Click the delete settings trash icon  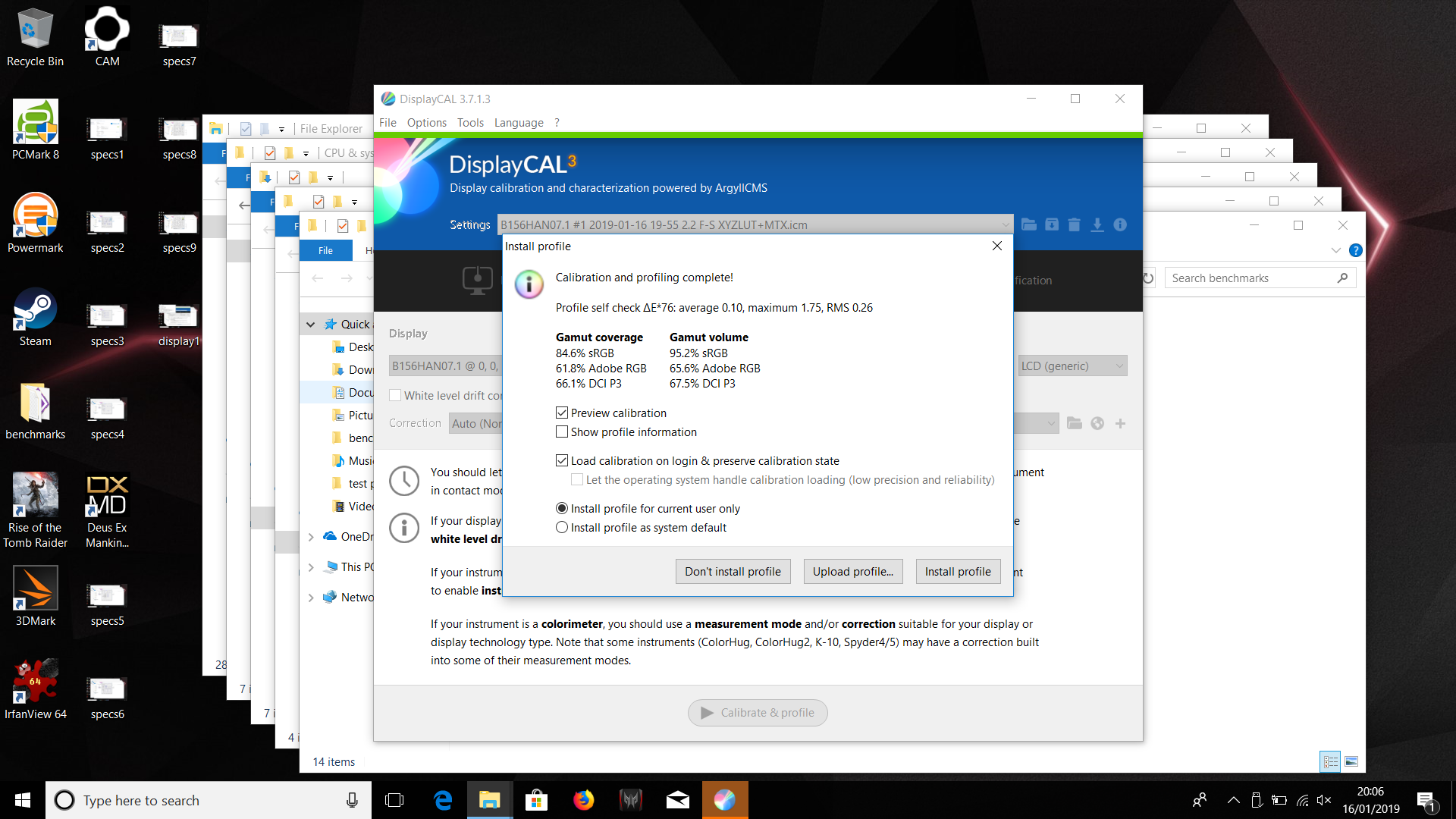pyautogui.click(x=1074, y=224)
